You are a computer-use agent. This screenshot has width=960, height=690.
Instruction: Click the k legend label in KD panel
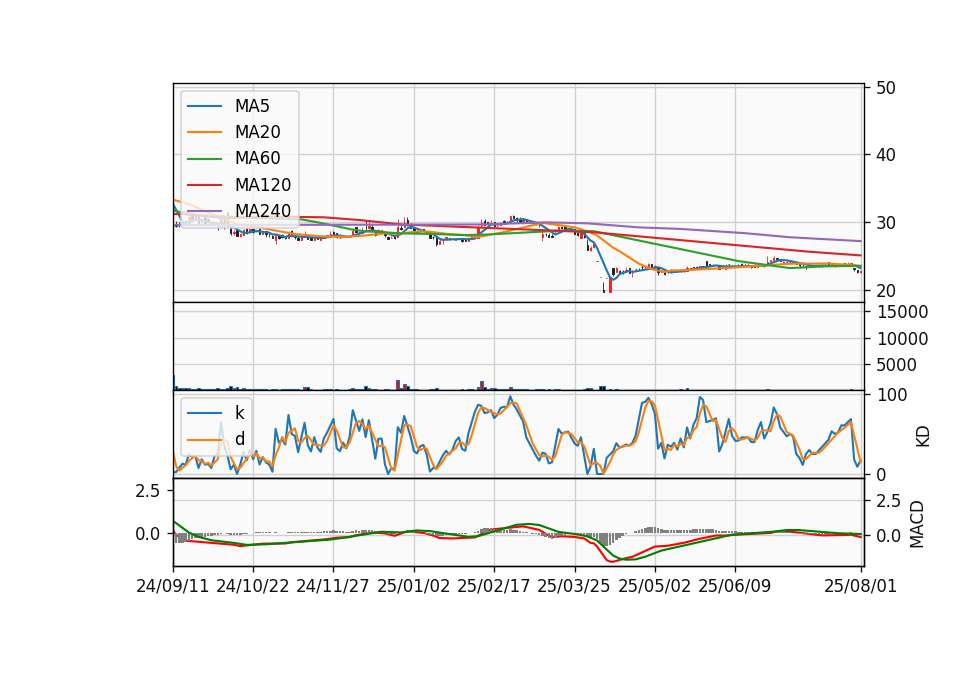239,413
